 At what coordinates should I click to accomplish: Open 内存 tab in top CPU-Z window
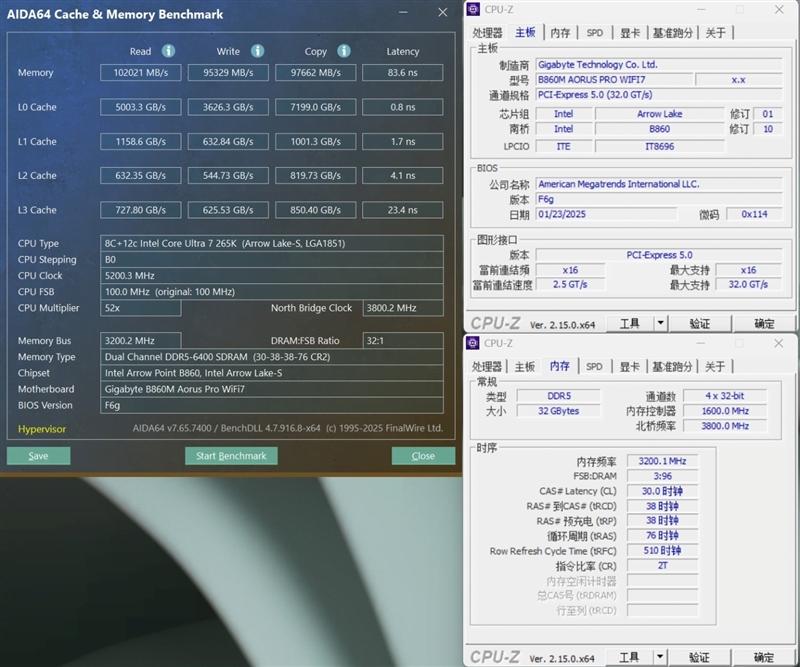[x=560, y=33]
